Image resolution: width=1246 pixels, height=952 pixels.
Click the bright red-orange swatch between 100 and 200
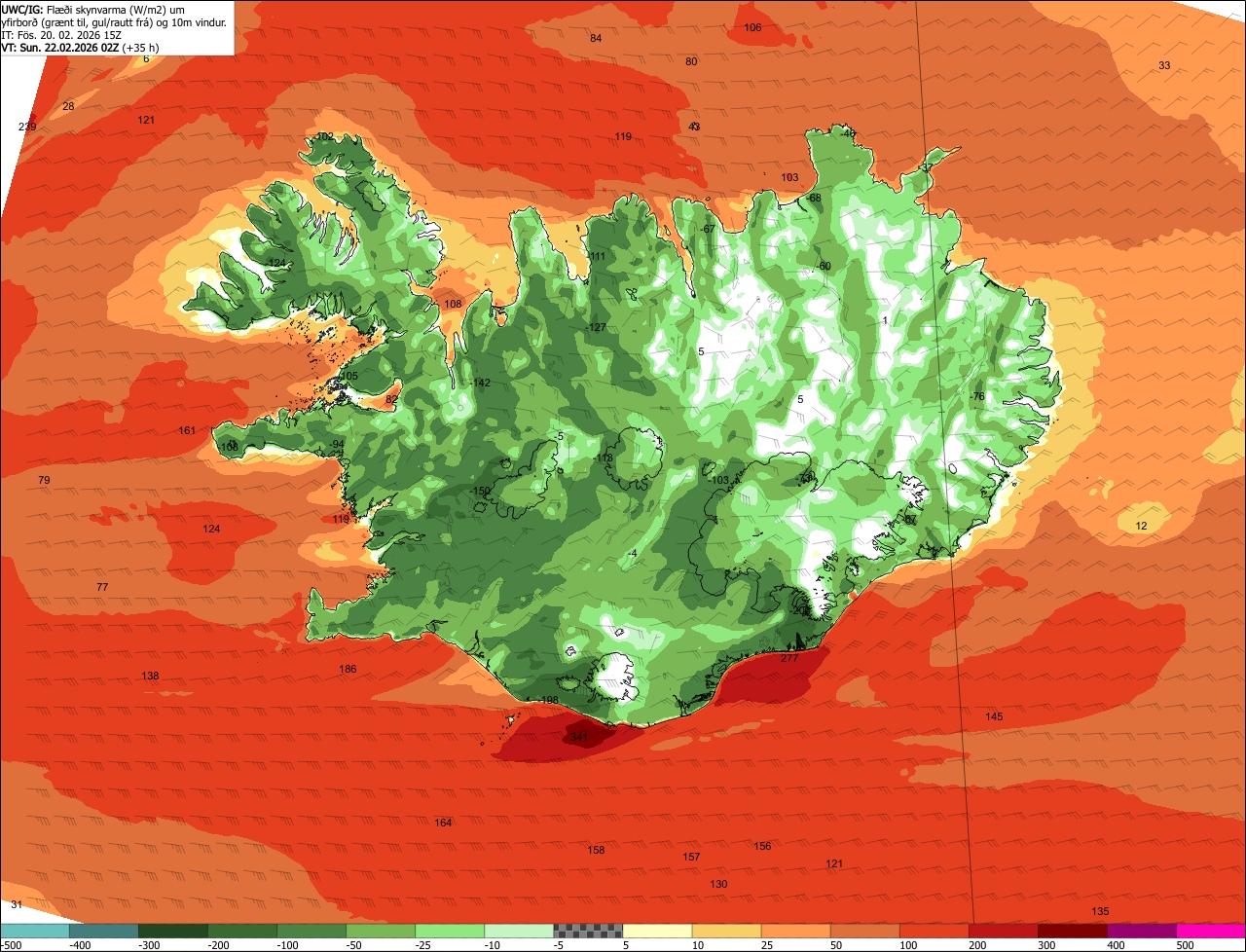pos(934,931)
